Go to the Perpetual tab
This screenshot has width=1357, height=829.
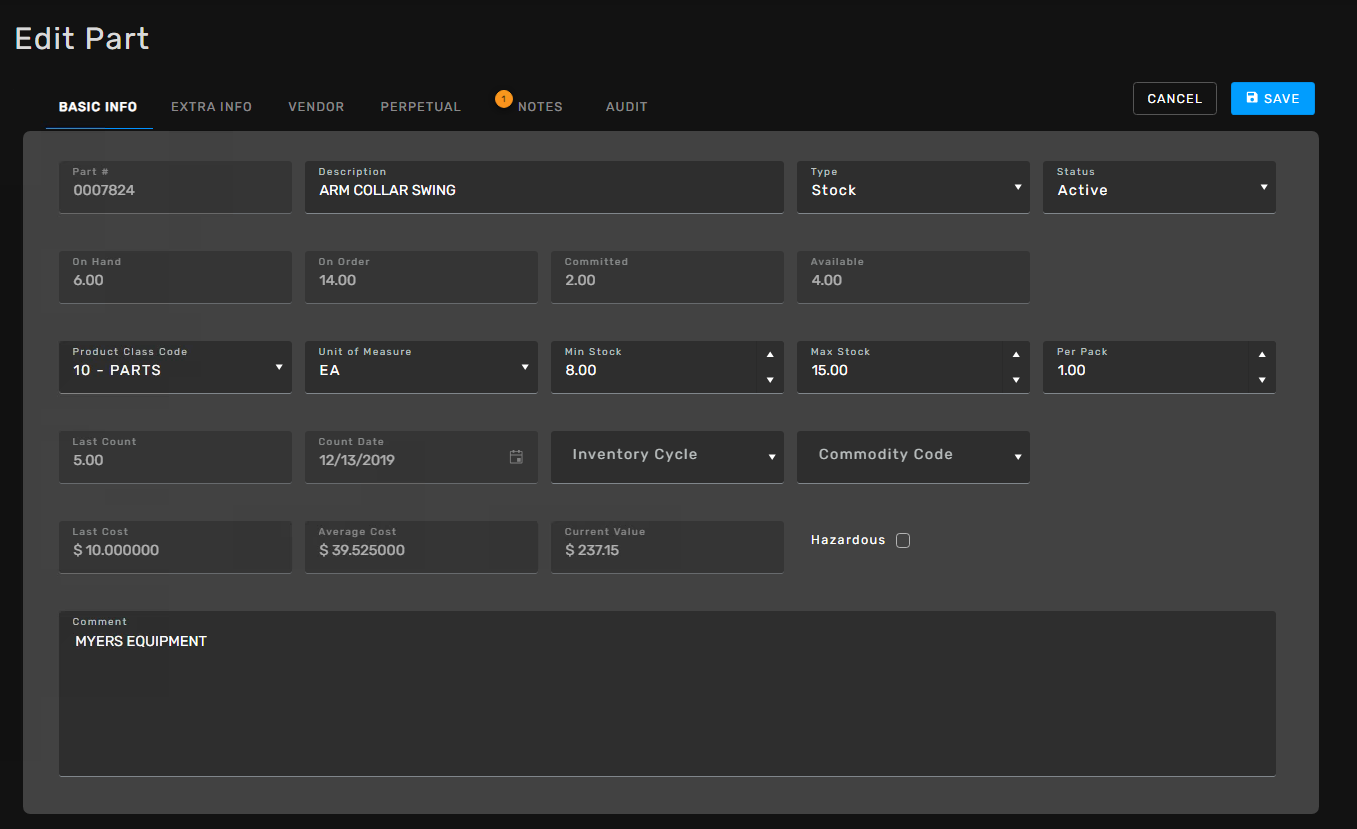tap(420, 107)
